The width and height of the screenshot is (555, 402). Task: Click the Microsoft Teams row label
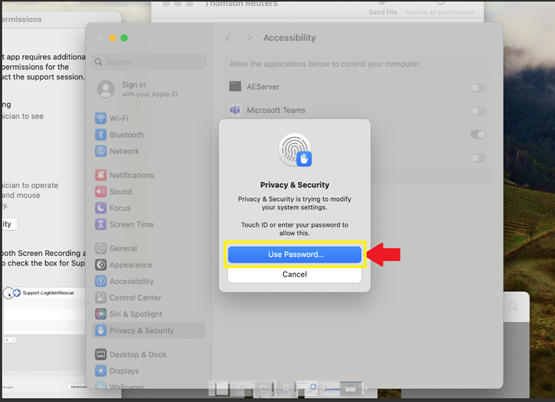276,110
